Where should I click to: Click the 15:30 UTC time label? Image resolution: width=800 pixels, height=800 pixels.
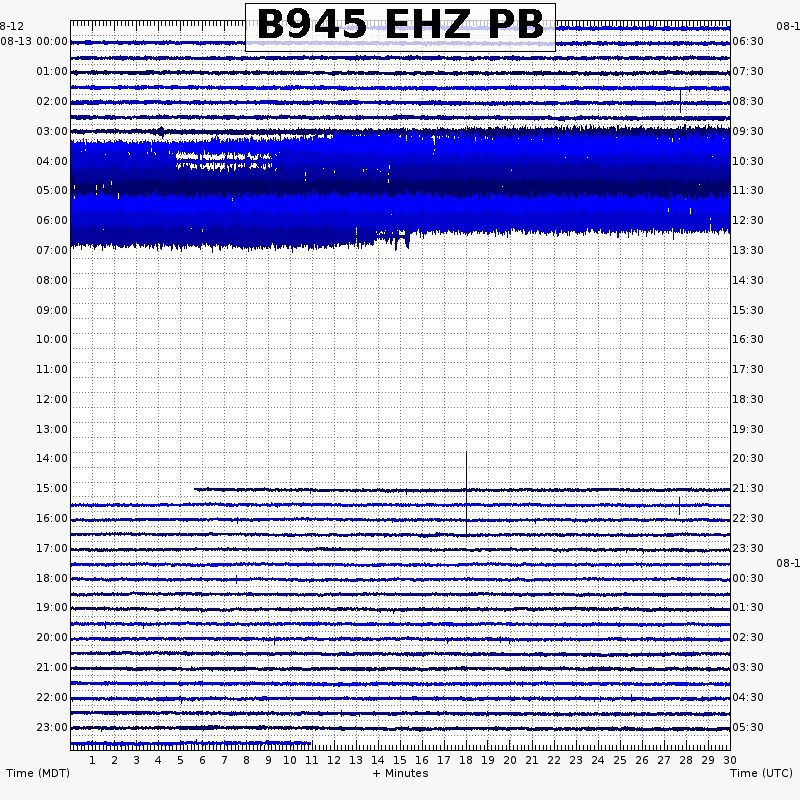pos(748,310)
